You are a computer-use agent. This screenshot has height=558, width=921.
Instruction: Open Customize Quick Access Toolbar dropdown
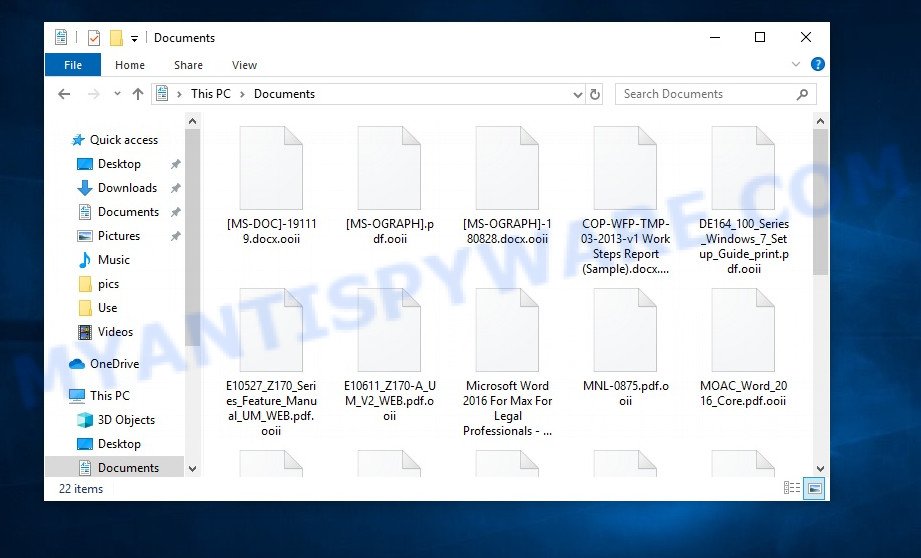point(135,39)
